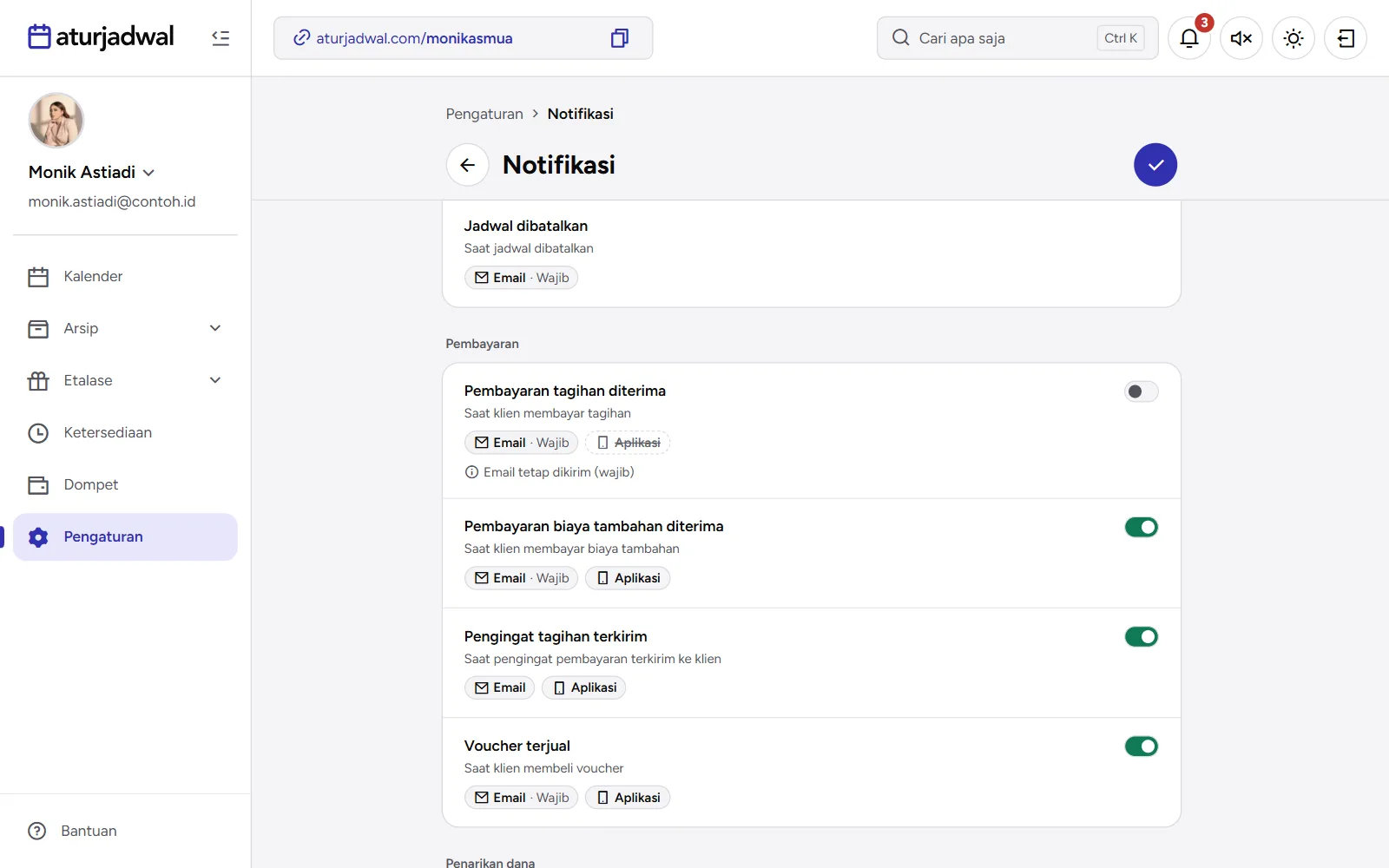The width and height of the screenshot is (1389, 868).
Task: Click the link icon in the URL box
Action: (301, 38)
